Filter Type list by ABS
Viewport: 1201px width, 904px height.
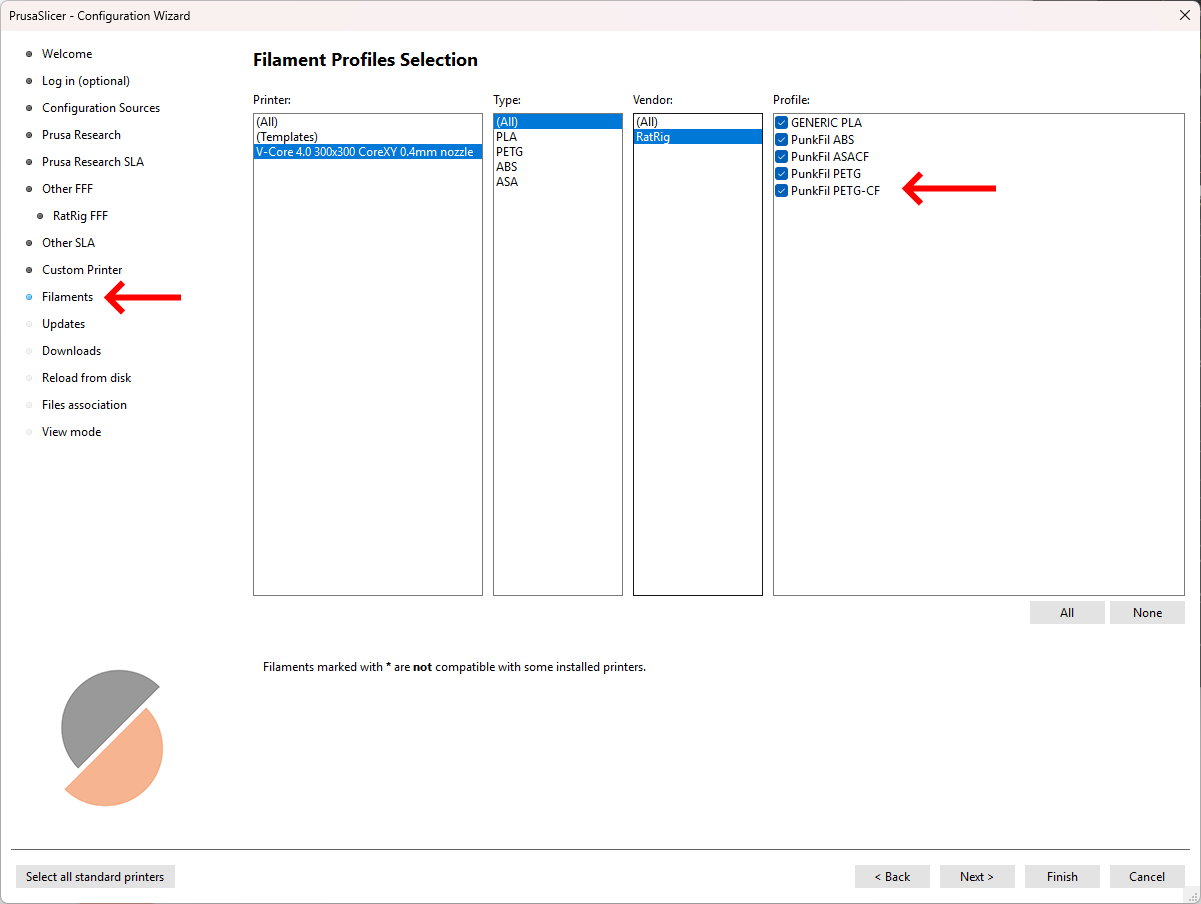pyautogui.click(x=558, y=167)
